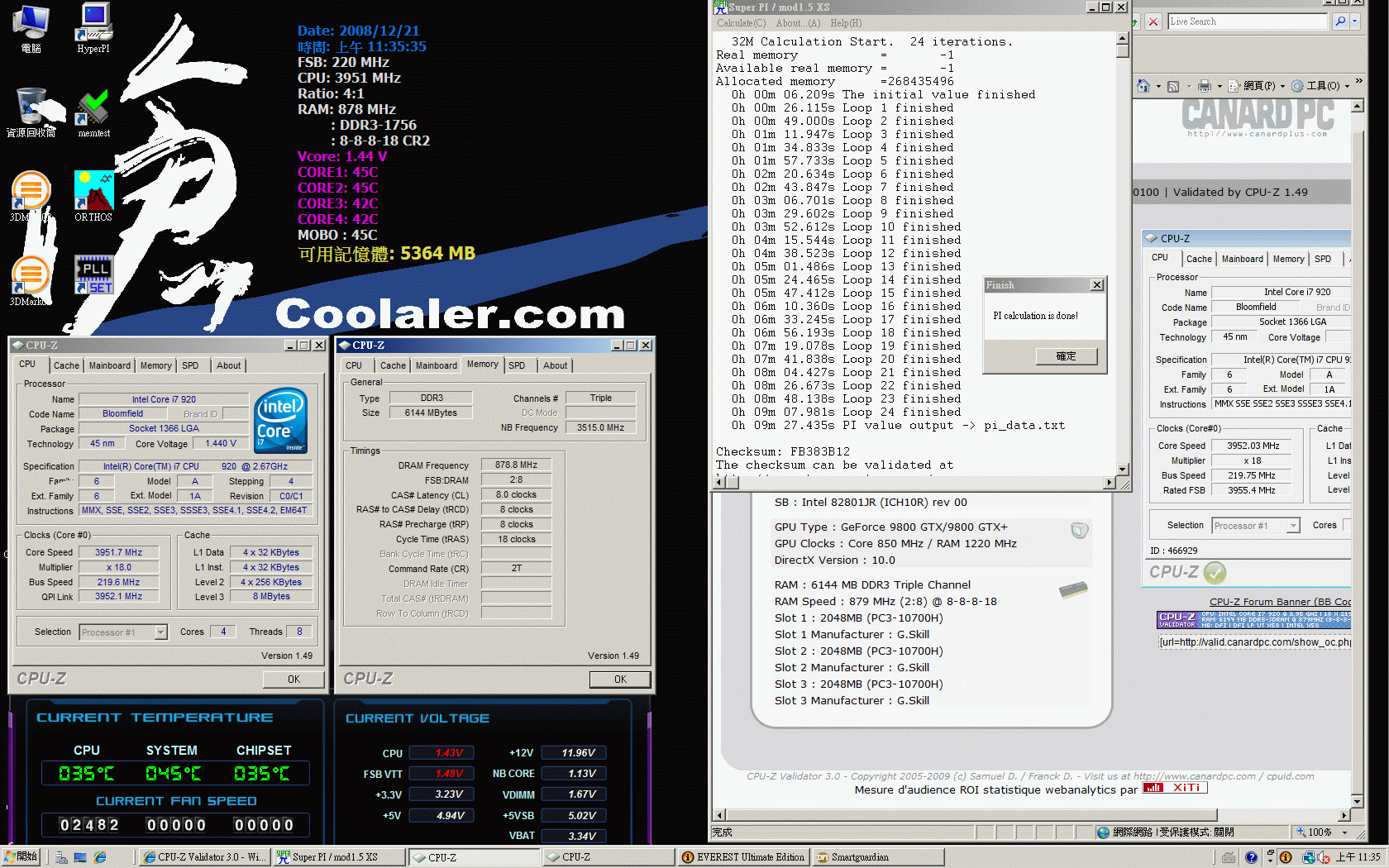Click the Internet Explorer quick launch icon

pos(100,858)
